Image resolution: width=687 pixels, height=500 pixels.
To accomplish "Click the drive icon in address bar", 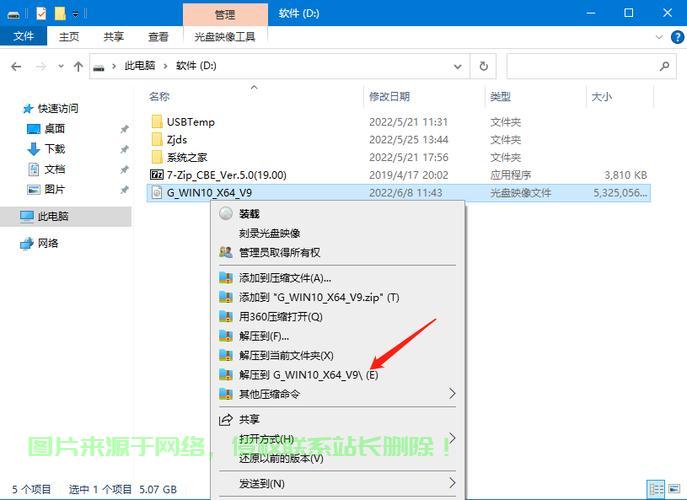I will coord(99,67).
